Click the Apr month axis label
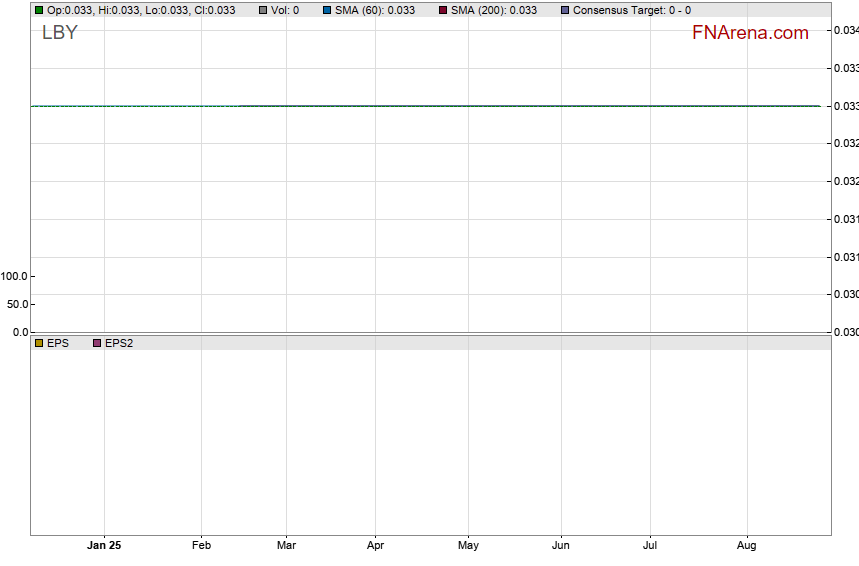Image resolution: width=859 pixels, height=566 pixels. point(376,546)
